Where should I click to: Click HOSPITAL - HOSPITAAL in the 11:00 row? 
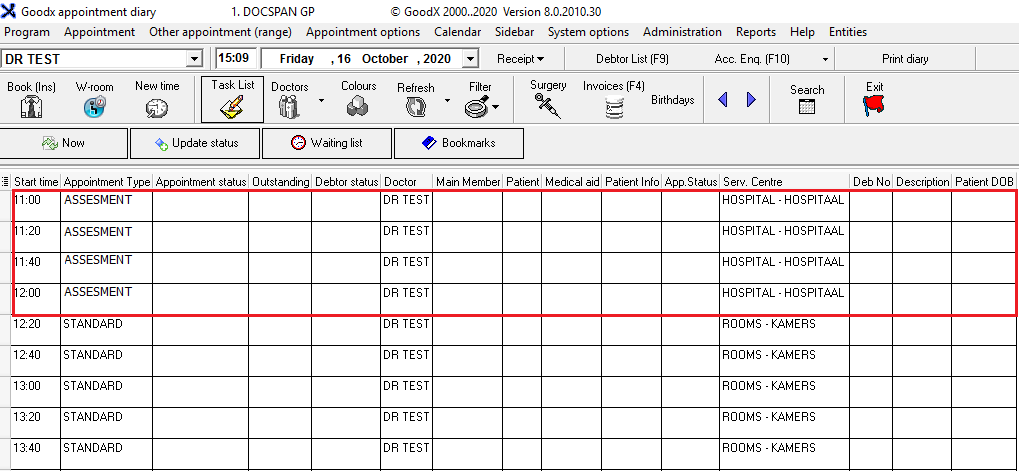tap(783, 199)
